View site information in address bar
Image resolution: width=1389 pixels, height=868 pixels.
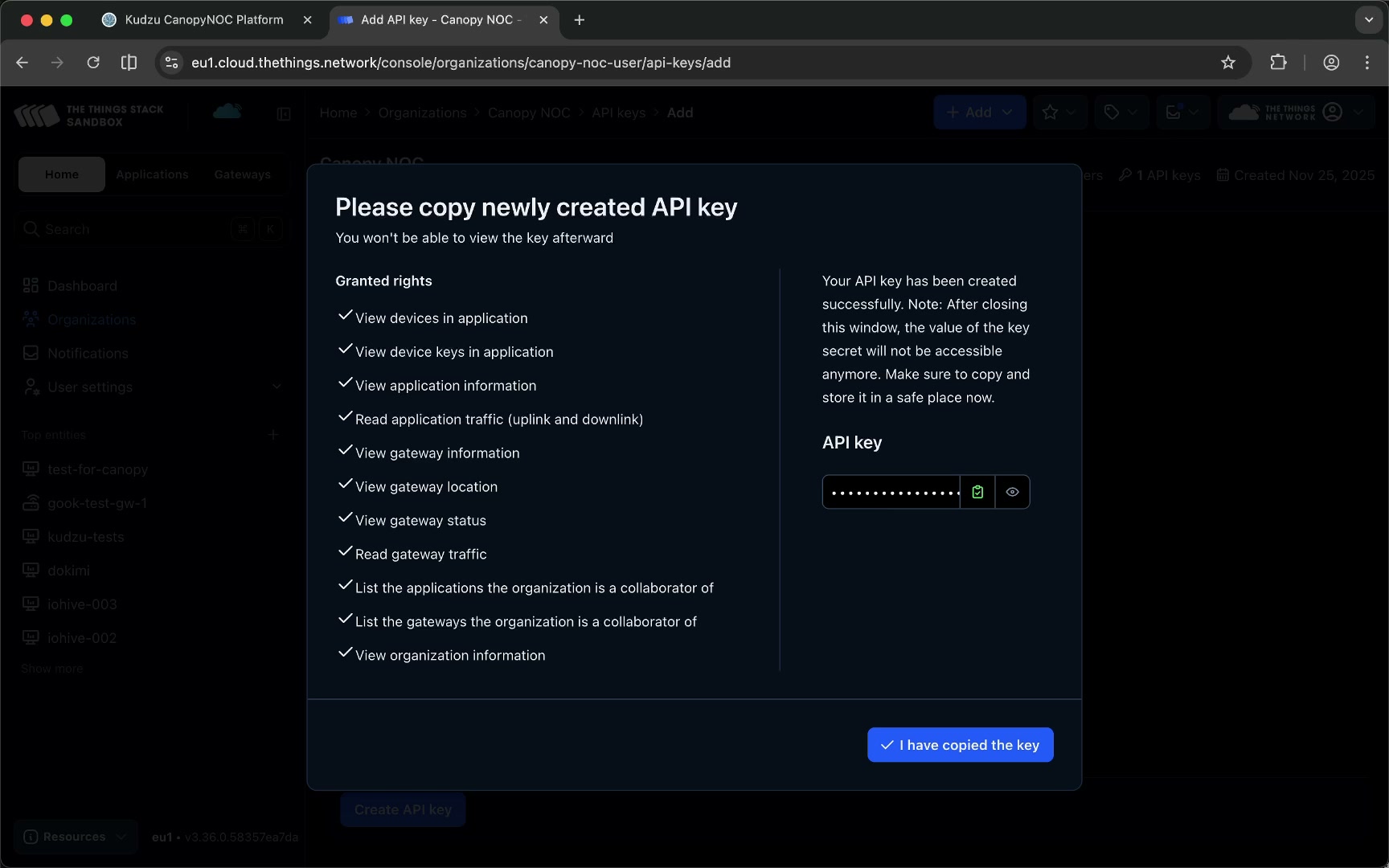tap(171, 63)
